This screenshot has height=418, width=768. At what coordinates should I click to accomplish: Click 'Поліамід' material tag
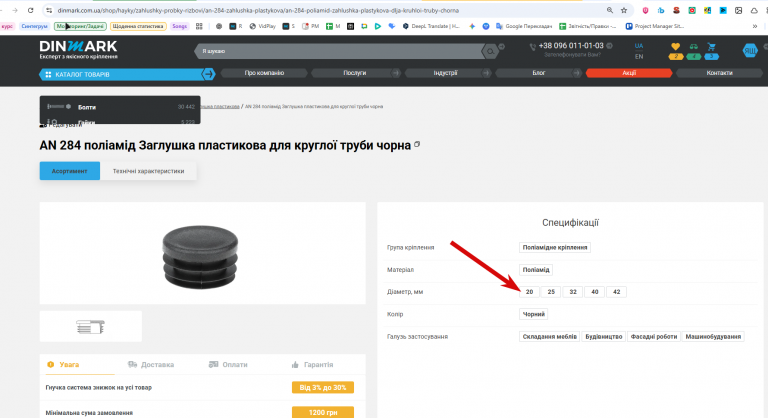coord(536,270)
